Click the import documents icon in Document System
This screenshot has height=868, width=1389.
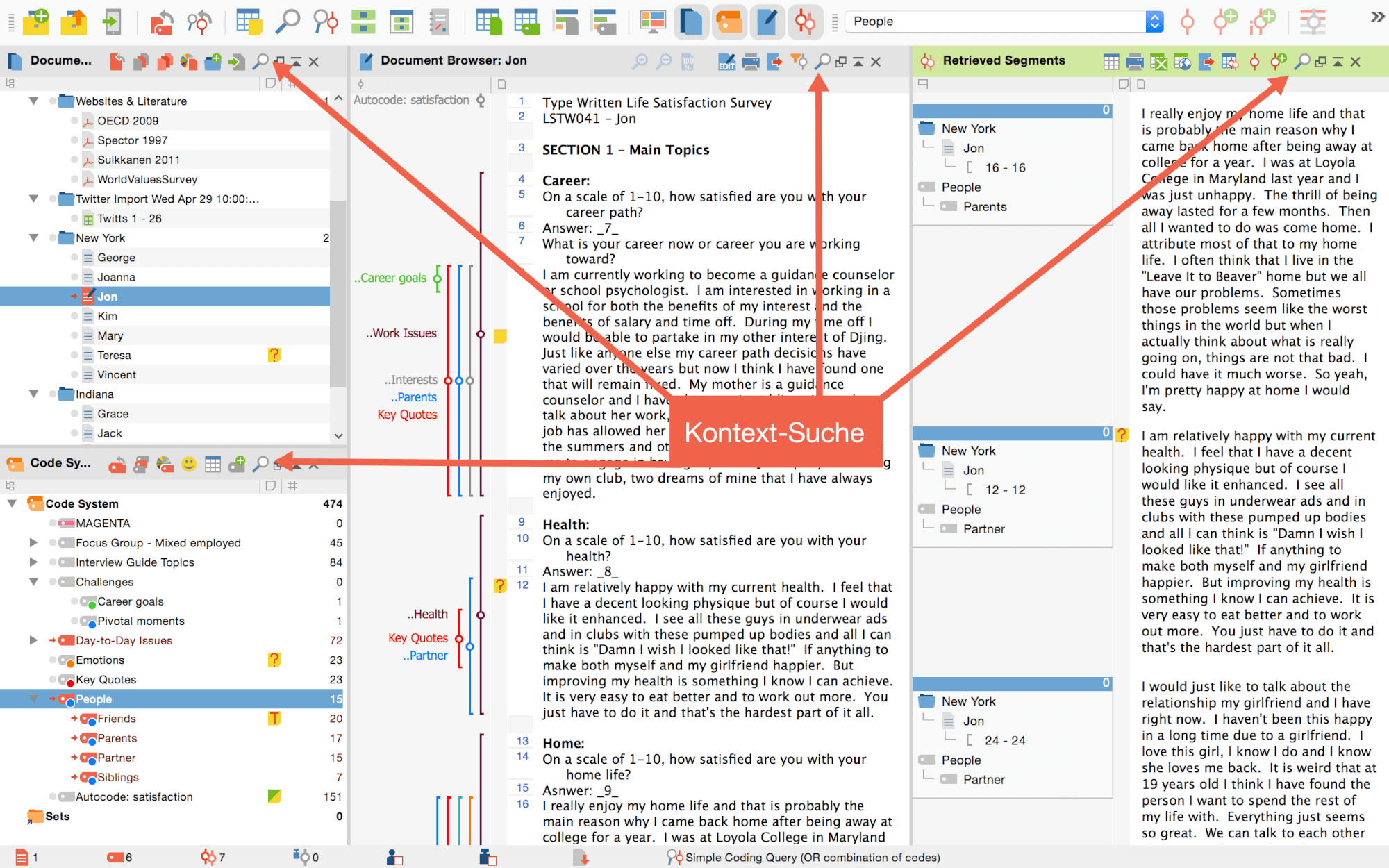point(236,62)
